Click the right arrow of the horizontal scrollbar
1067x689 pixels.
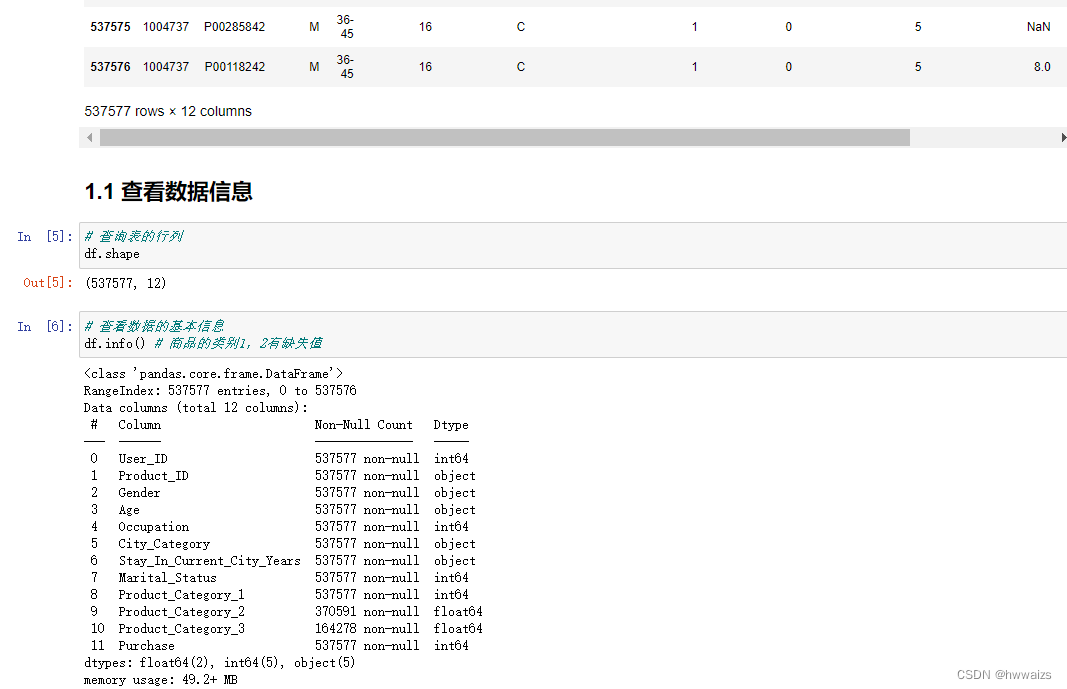click(x=1063, y=137)
